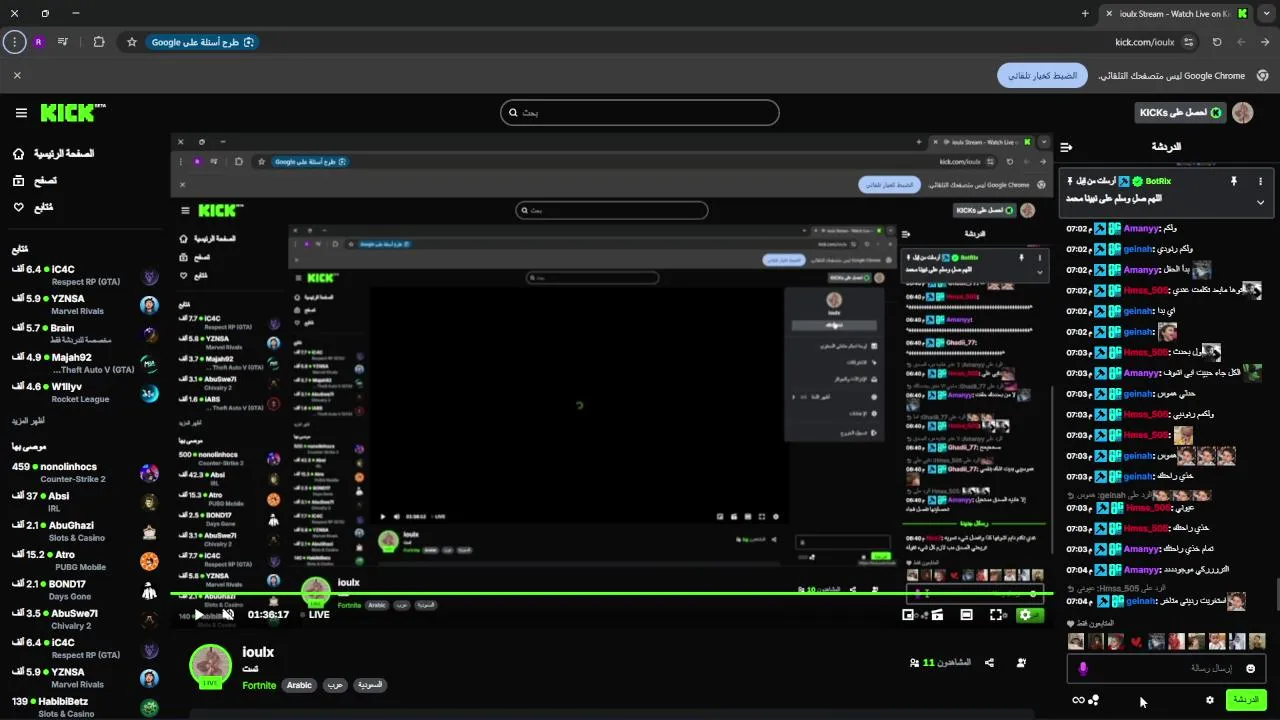Follow the ioulx channel with the add-user icon

point(1021,662)
